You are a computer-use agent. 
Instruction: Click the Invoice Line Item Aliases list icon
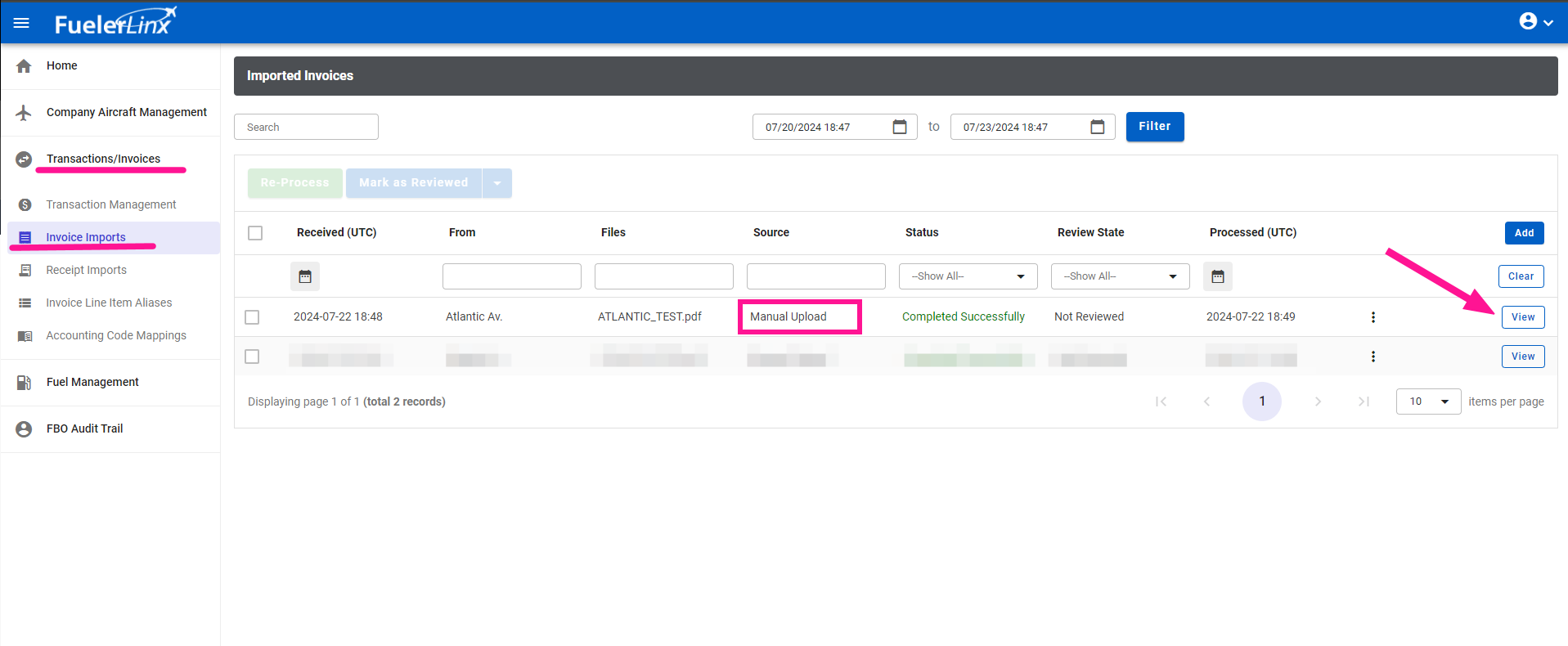pyautogui.click(x=25, y=303)
